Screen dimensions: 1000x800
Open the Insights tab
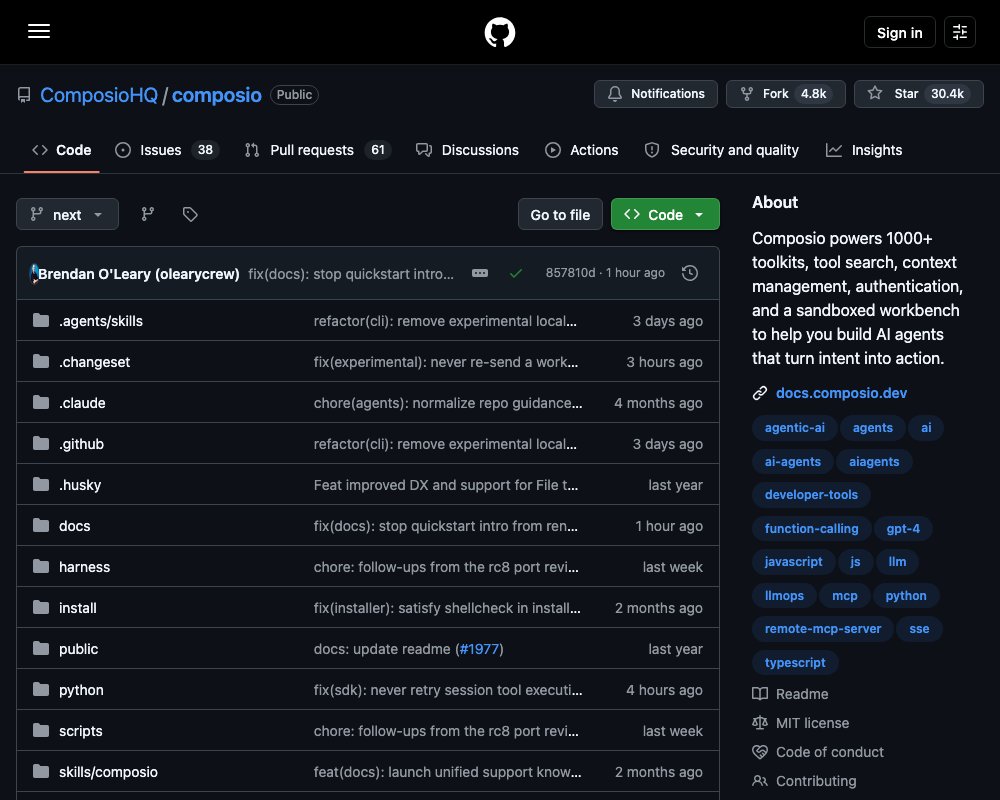(864, 150)
